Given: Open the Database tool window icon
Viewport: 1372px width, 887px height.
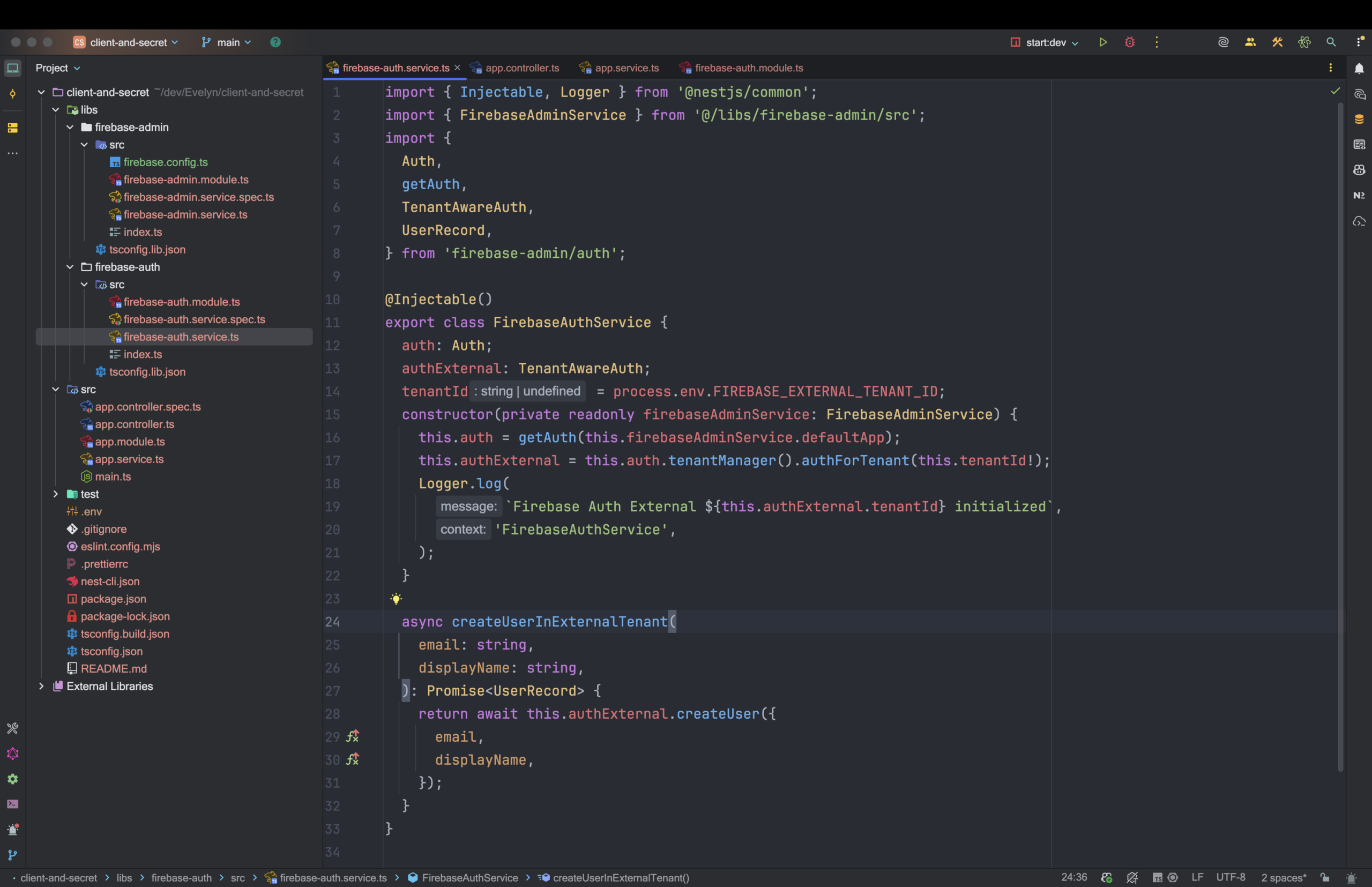Looking at the screenshot, I should pos(1359,119).
